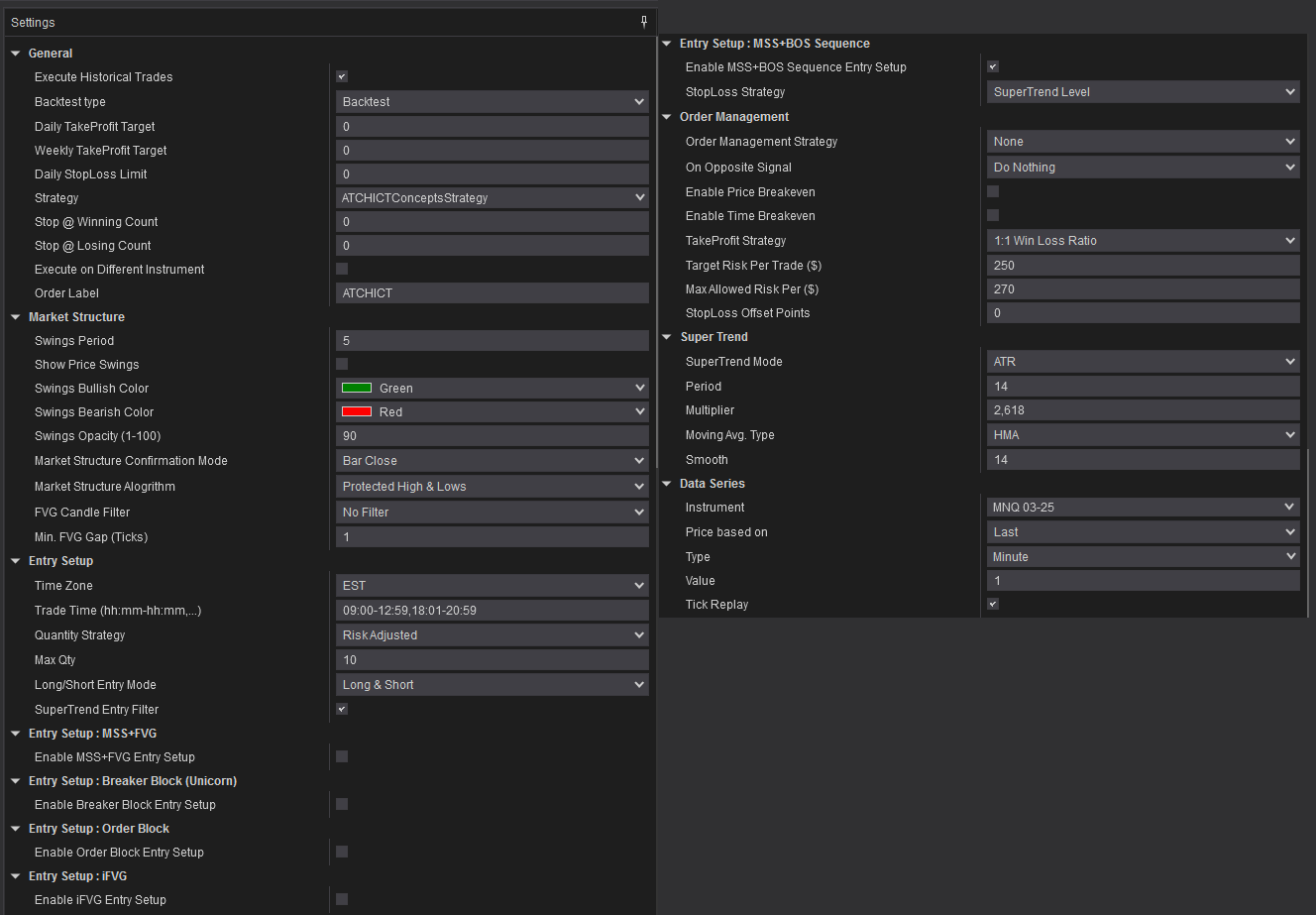
Task: Click Stop @ Losing Count field
Action: click(x=493, y=246)
